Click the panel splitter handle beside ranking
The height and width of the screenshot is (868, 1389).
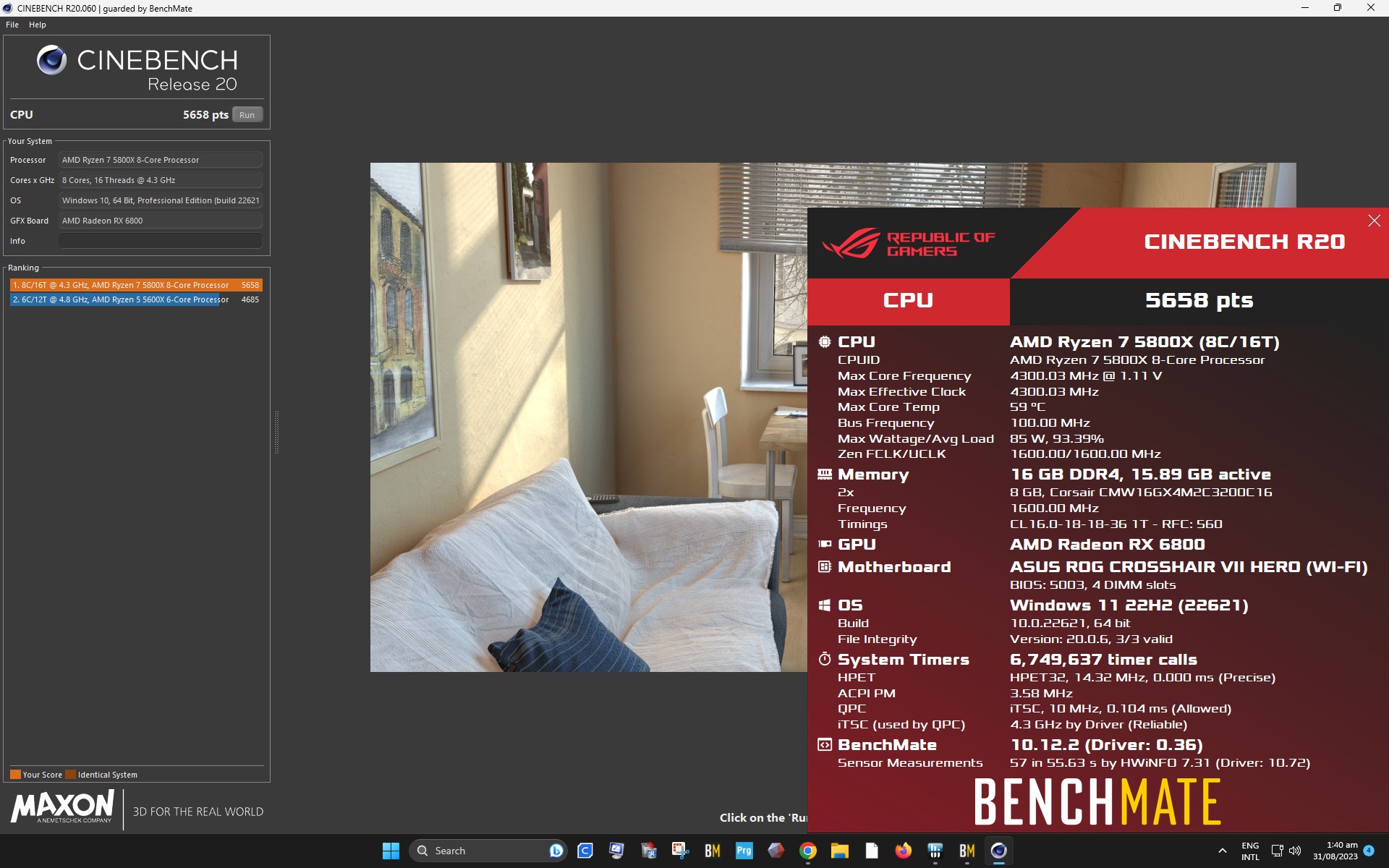tap(276, 432)
